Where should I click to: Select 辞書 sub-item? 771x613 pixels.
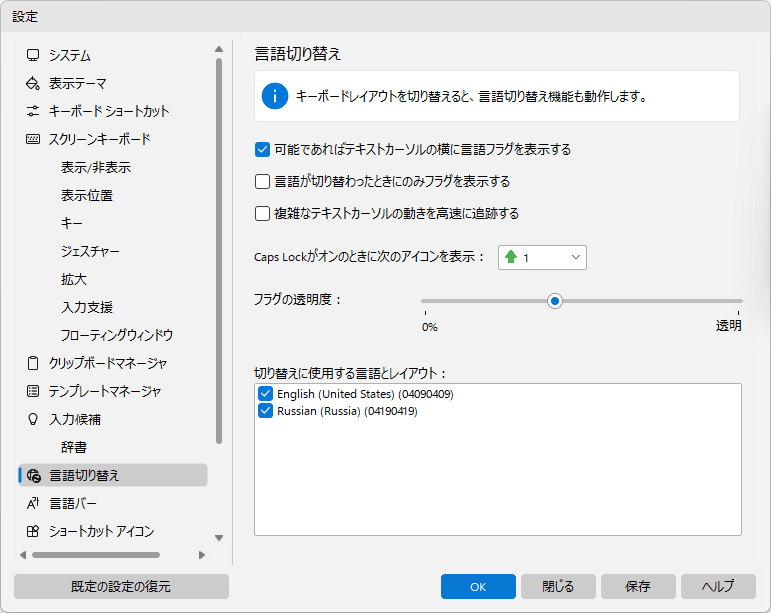74,448
